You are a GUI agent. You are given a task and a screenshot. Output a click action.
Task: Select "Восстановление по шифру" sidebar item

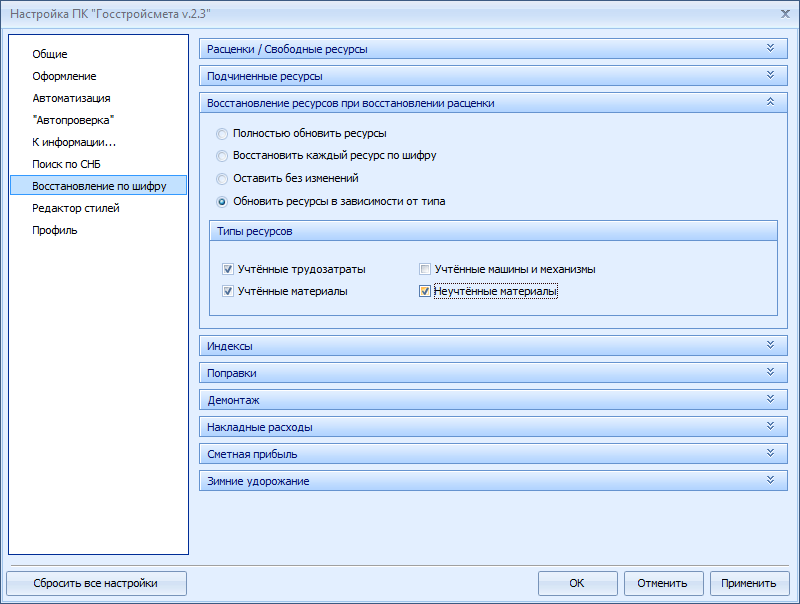pos(98,186)
